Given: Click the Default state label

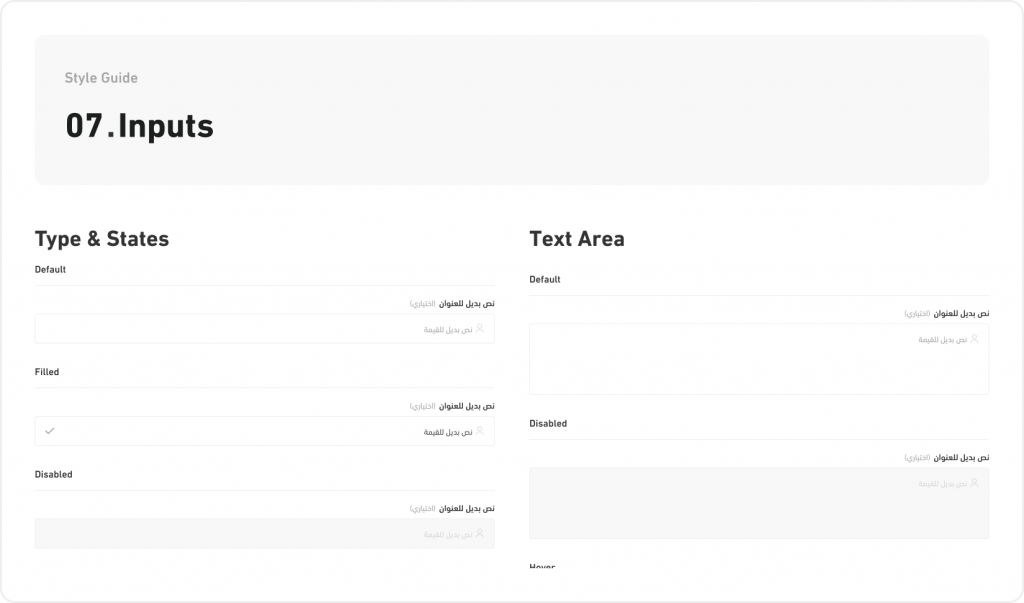Looking at the screenshot, I should click(51, 269).
